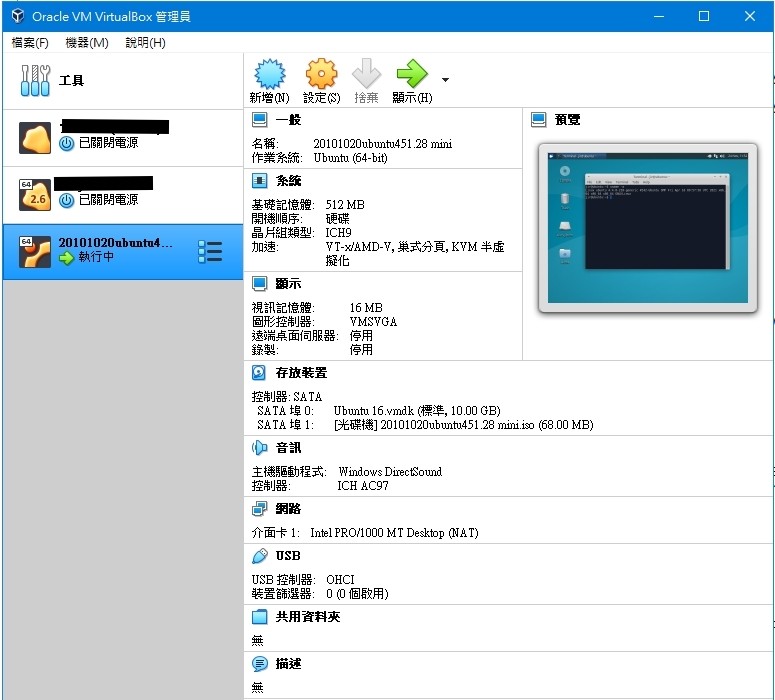Click the power-off status icon of first VM
Viewport: 775px width, 700px height.
tap(67, 143)
